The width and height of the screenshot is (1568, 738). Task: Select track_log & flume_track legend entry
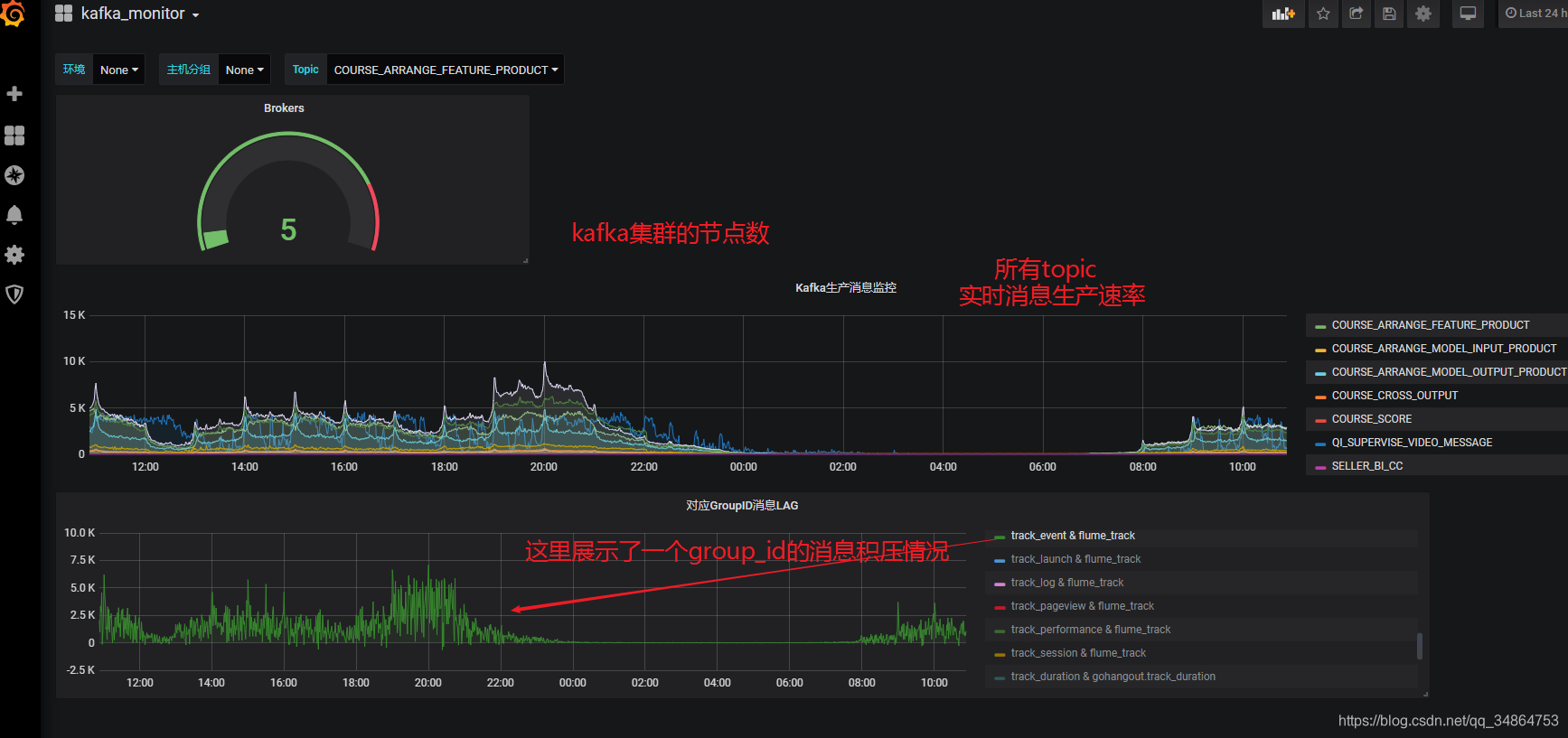(x=1067, y=583)
